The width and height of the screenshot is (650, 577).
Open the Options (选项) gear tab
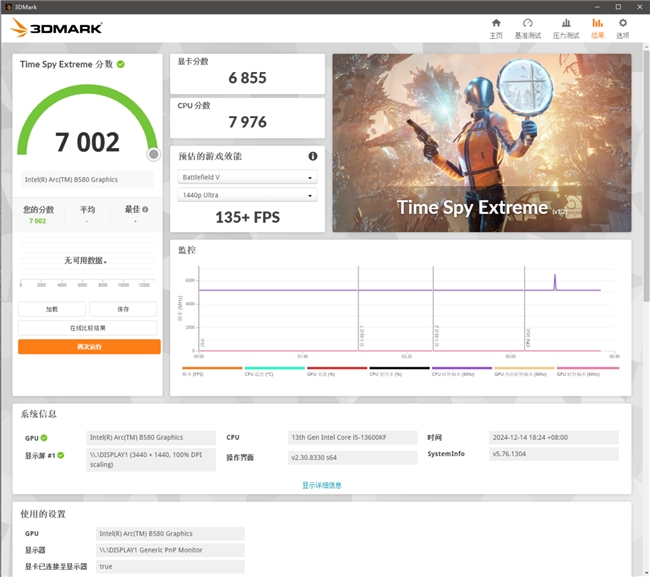tap(623, 29)
